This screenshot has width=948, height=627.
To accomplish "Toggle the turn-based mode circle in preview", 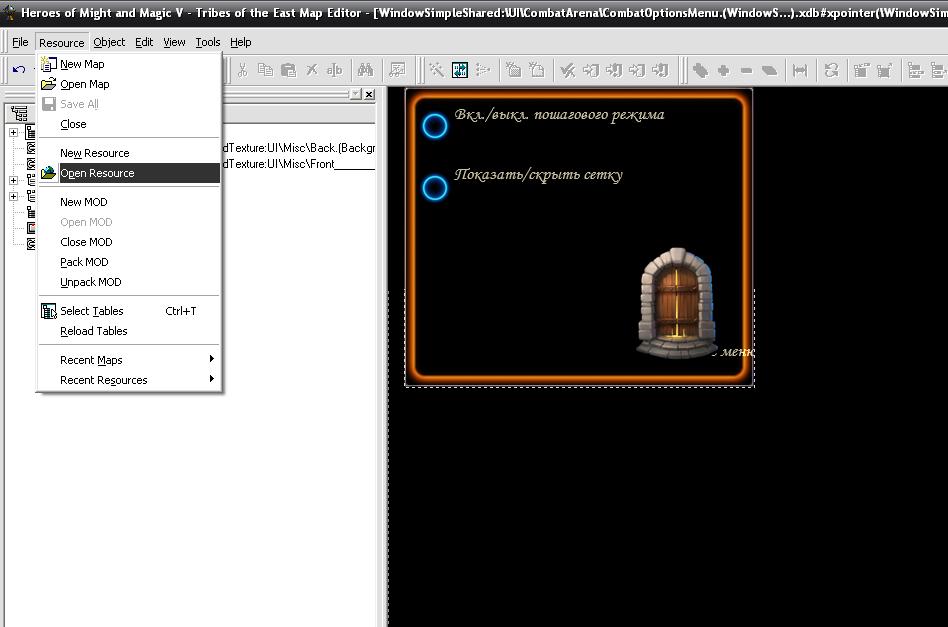I will pyautogui.click(x=434, y=126).
